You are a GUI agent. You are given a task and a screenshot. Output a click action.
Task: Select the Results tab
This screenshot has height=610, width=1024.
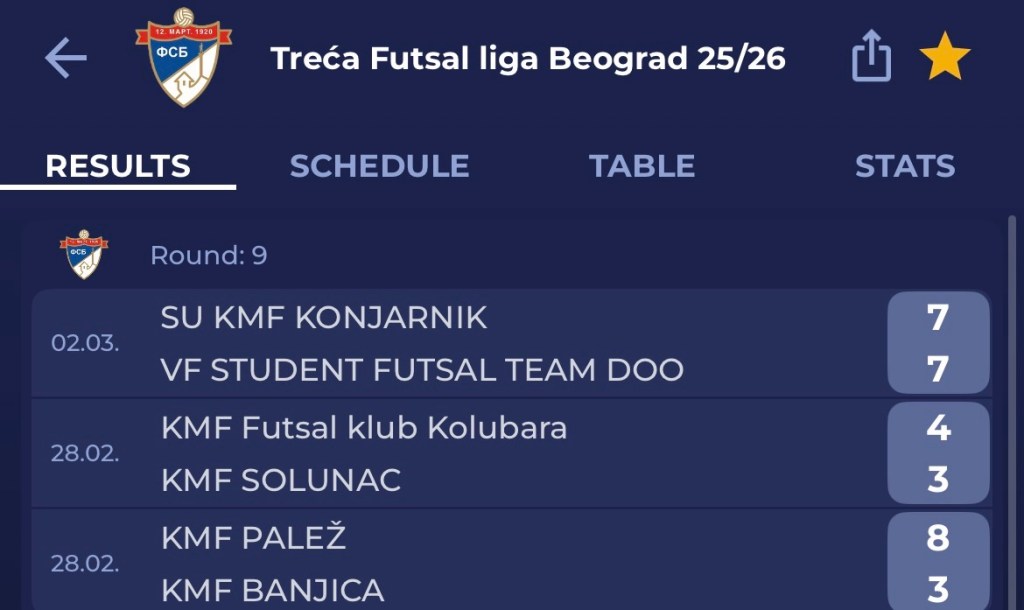click(118, 166)
